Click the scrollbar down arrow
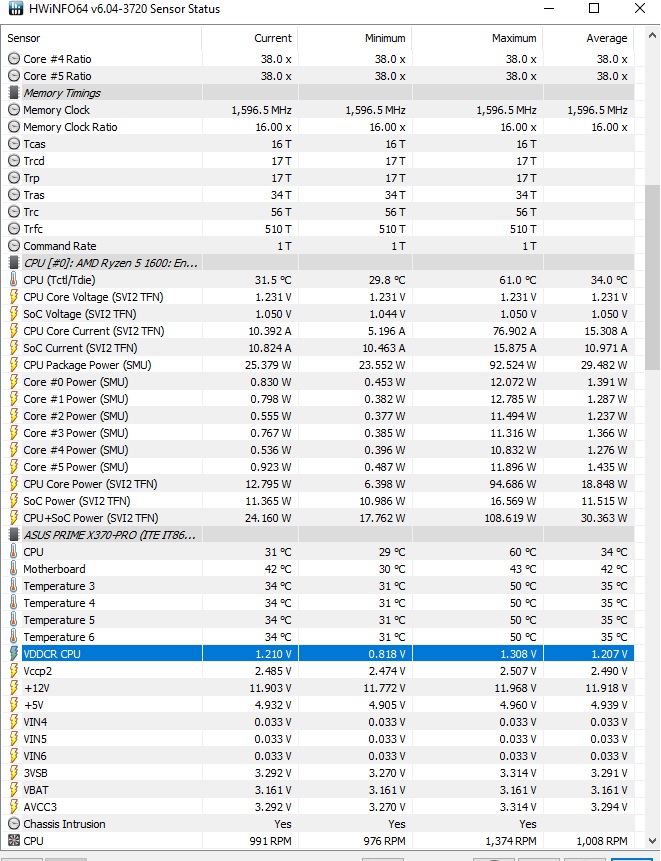The image size is (661, 861). click(x=652, y=841)
